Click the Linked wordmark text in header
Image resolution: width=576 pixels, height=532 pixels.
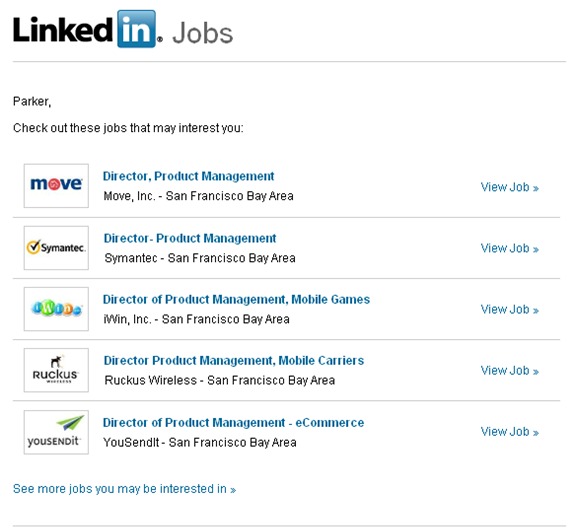point(63,29)
